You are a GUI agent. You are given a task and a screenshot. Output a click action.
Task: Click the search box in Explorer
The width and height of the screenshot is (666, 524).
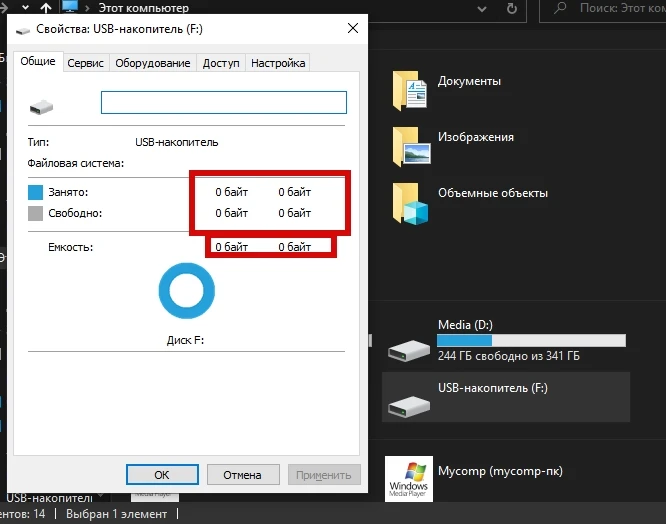[x=603, y=8]
